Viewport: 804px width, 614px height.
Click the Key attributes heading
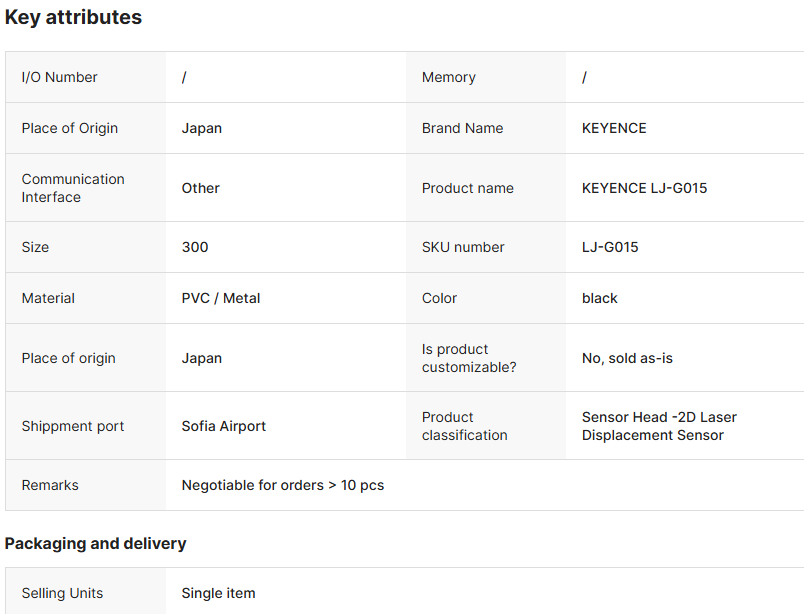pyautogui.click(x=73, y=17)
